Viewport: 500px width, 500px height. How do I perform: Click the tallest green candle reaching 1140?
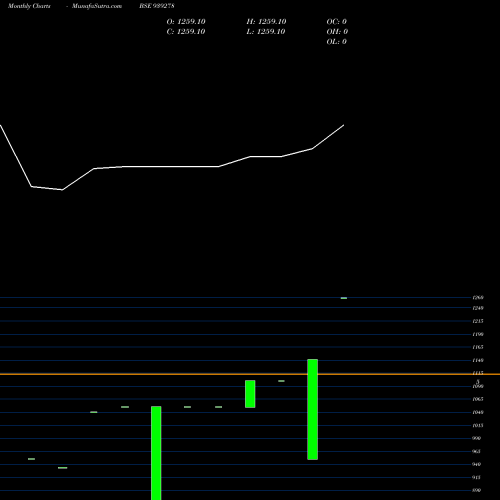tap(312, 409)
